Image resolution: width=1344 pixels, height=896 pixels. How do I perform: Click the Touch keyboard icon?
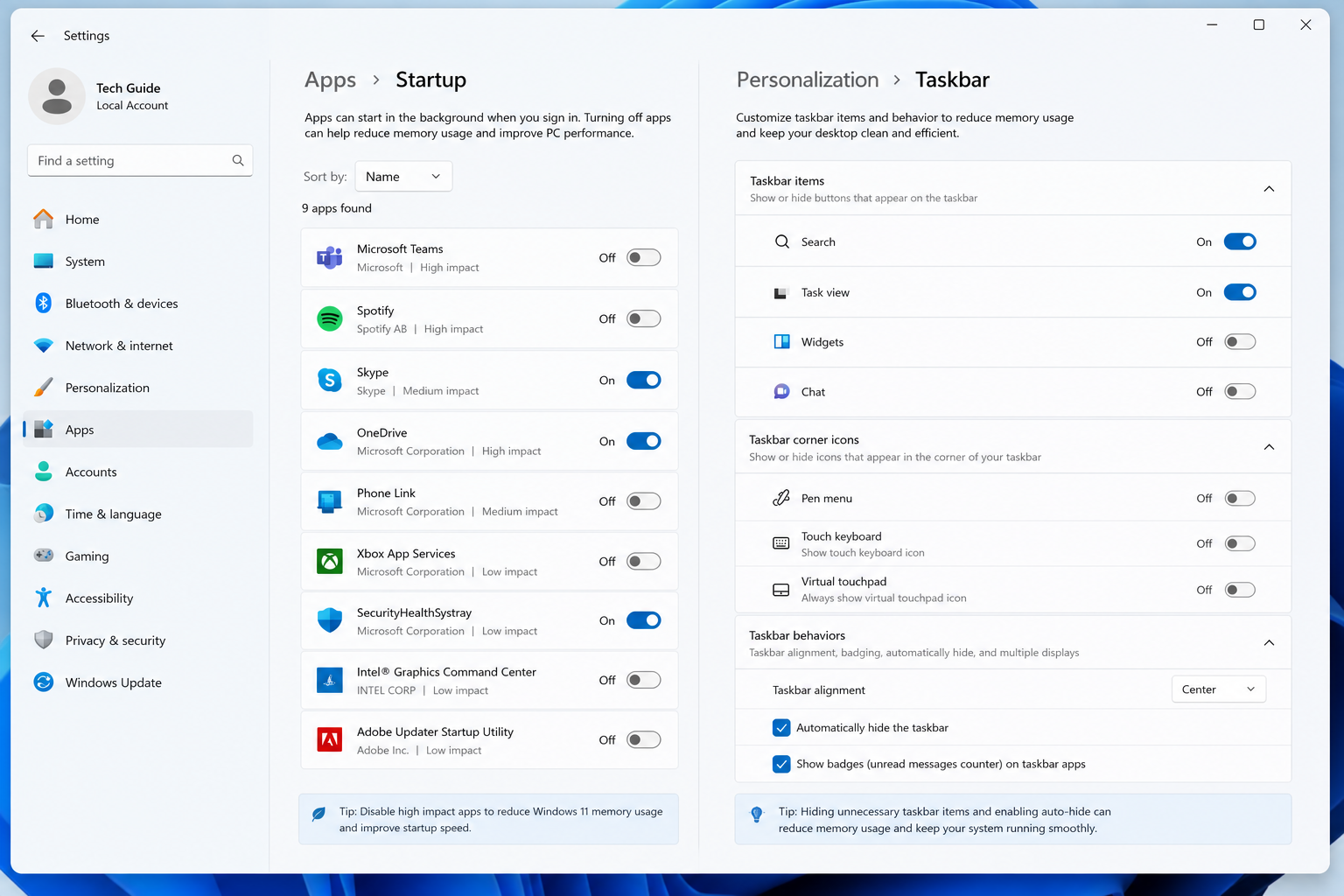pos(781,543)
